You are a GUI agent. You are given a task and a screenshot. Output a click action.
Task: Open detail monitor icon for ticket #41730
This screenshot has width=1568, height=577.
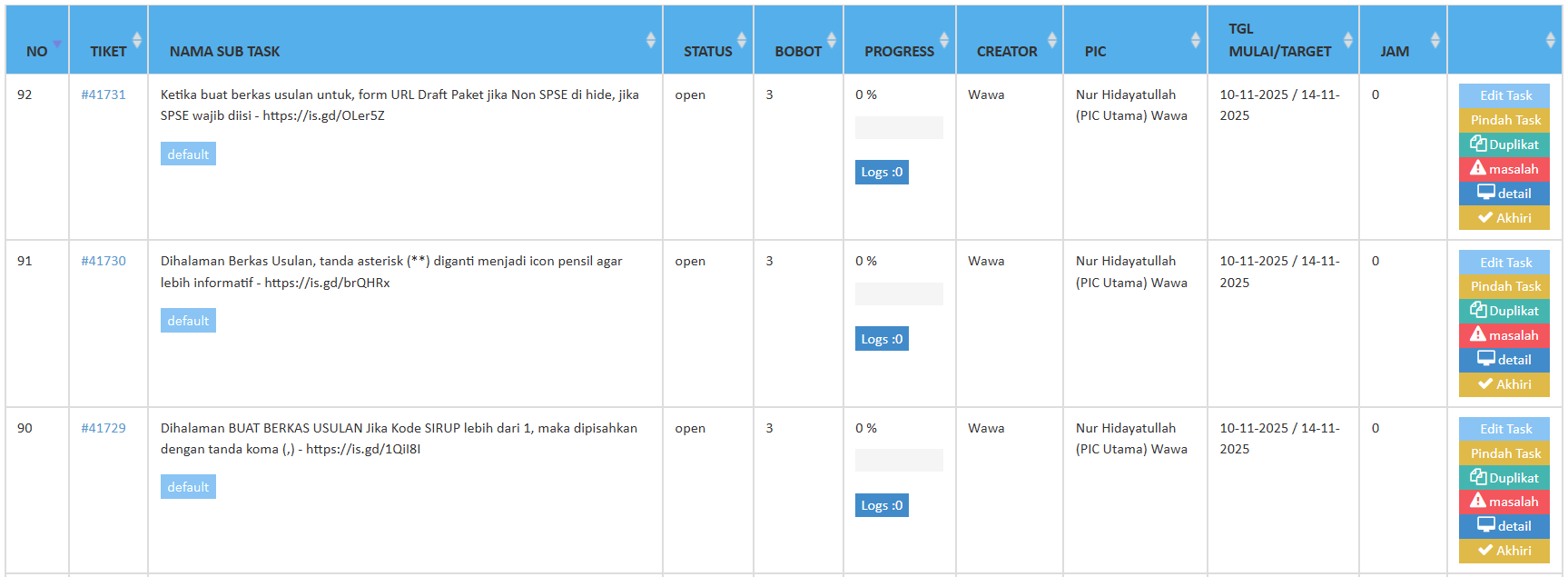click(x=1485, y=359)
